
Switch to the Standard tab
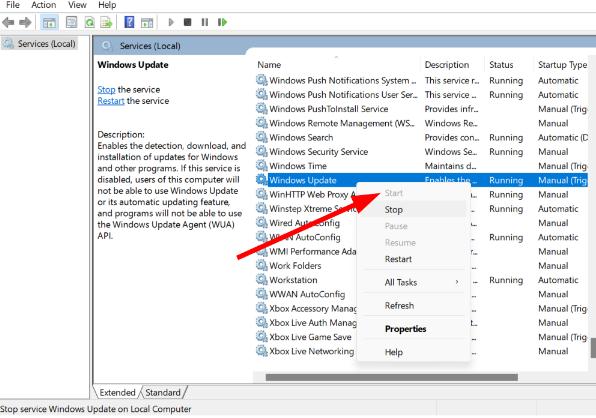[x=163, y=393]
